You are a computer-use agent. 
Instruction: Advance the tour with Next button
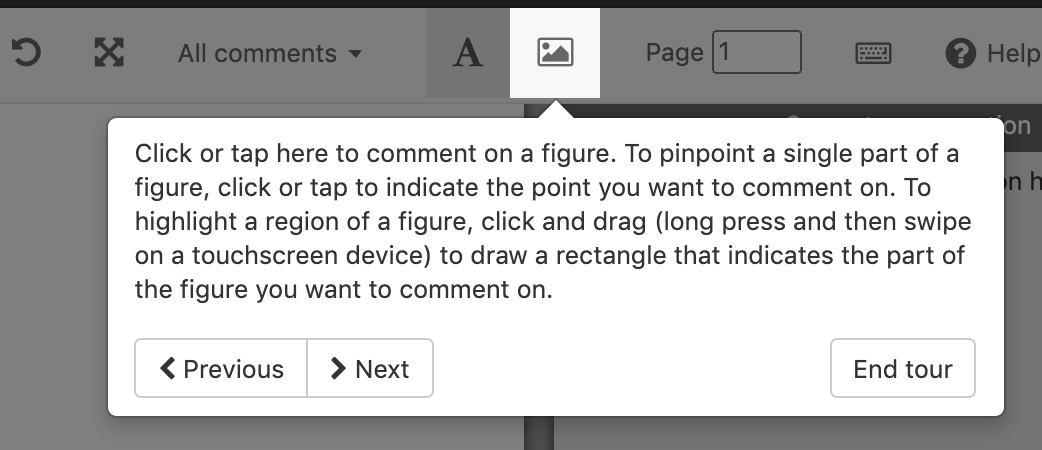pyautogui.click(x=370, y=368)
